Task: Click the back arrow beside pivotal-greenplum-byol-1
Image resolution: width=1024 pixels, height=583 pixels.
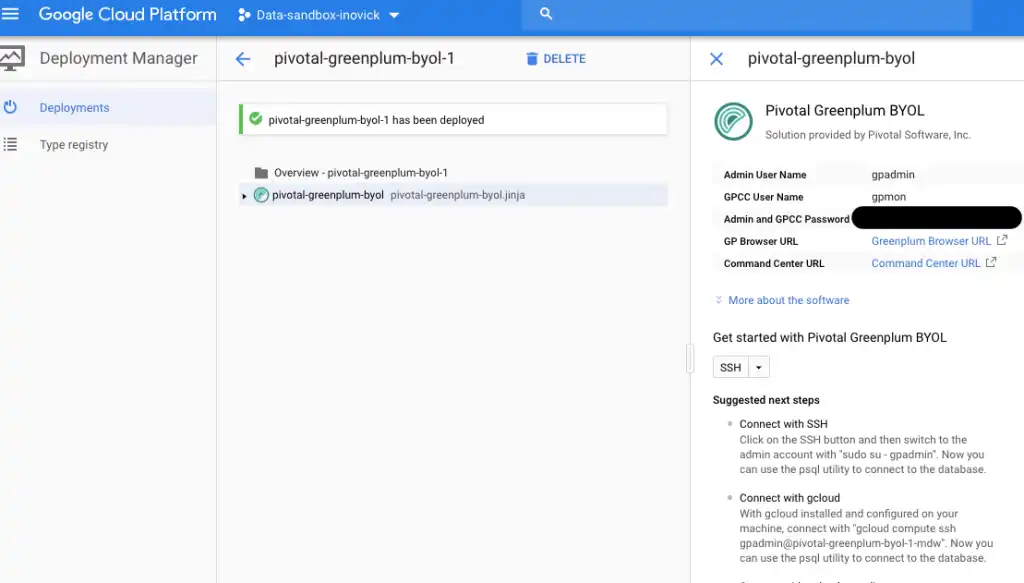Action: pyautogui.click(x=242, y=59)
